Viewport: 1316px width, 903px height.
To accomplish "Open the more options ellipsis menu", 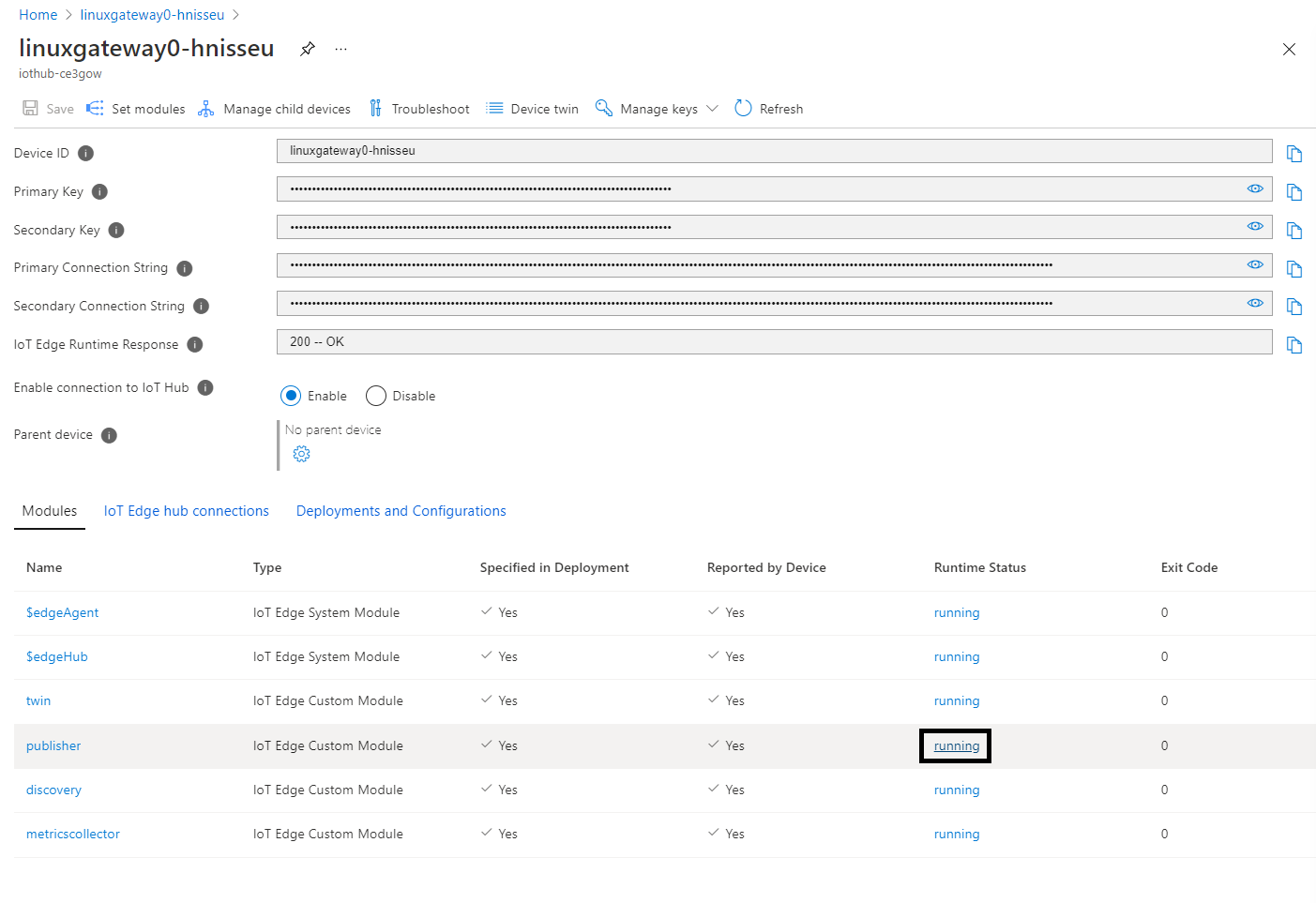I will (x=340, y=48).
